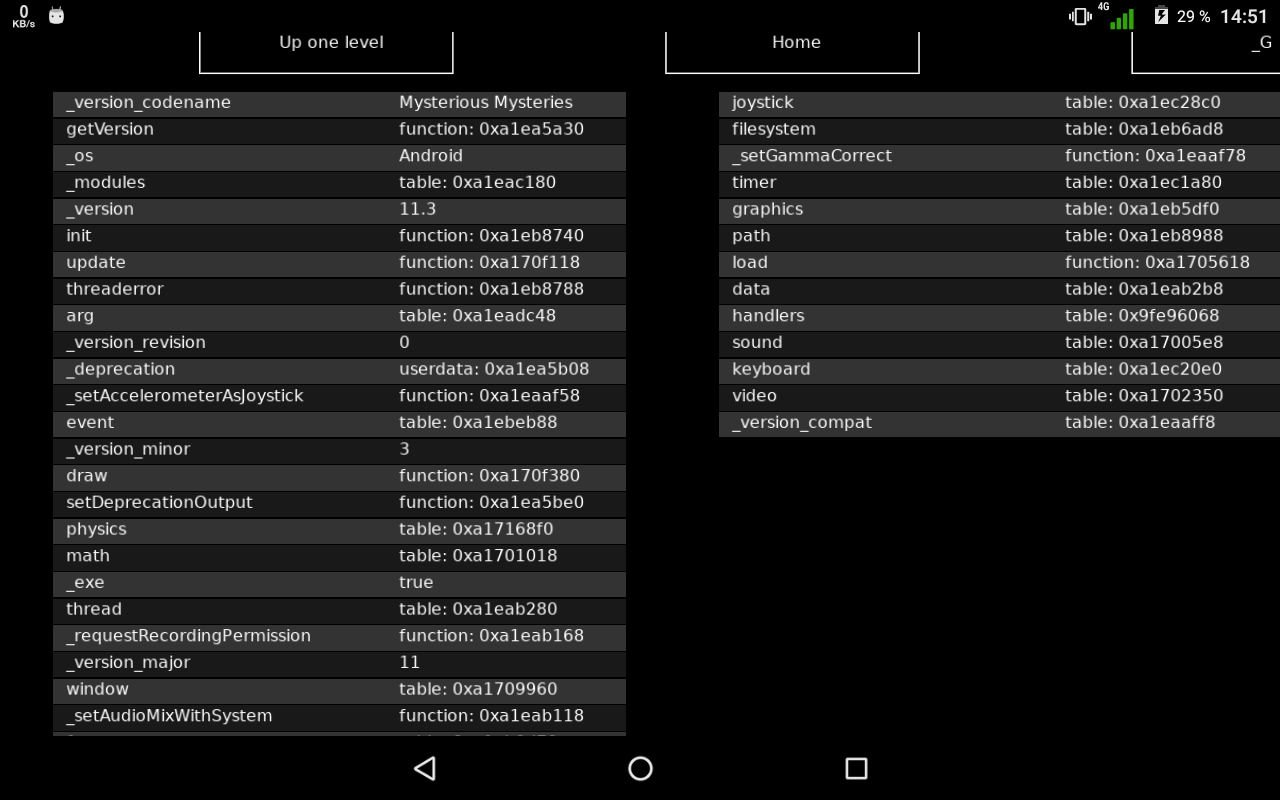This screenshot has height=800, width=1280.
Task: Tap the Android debug icon in status bar
Action: click(x=57, y=16)
